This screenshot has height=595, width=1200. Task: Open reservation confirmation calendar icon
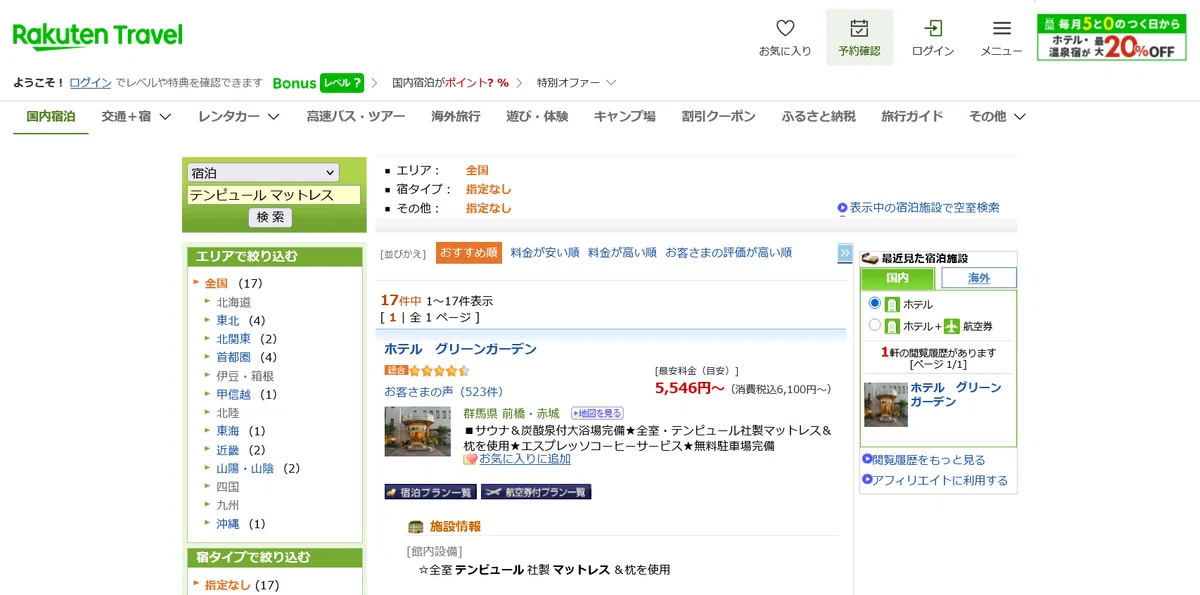(859, 28)
